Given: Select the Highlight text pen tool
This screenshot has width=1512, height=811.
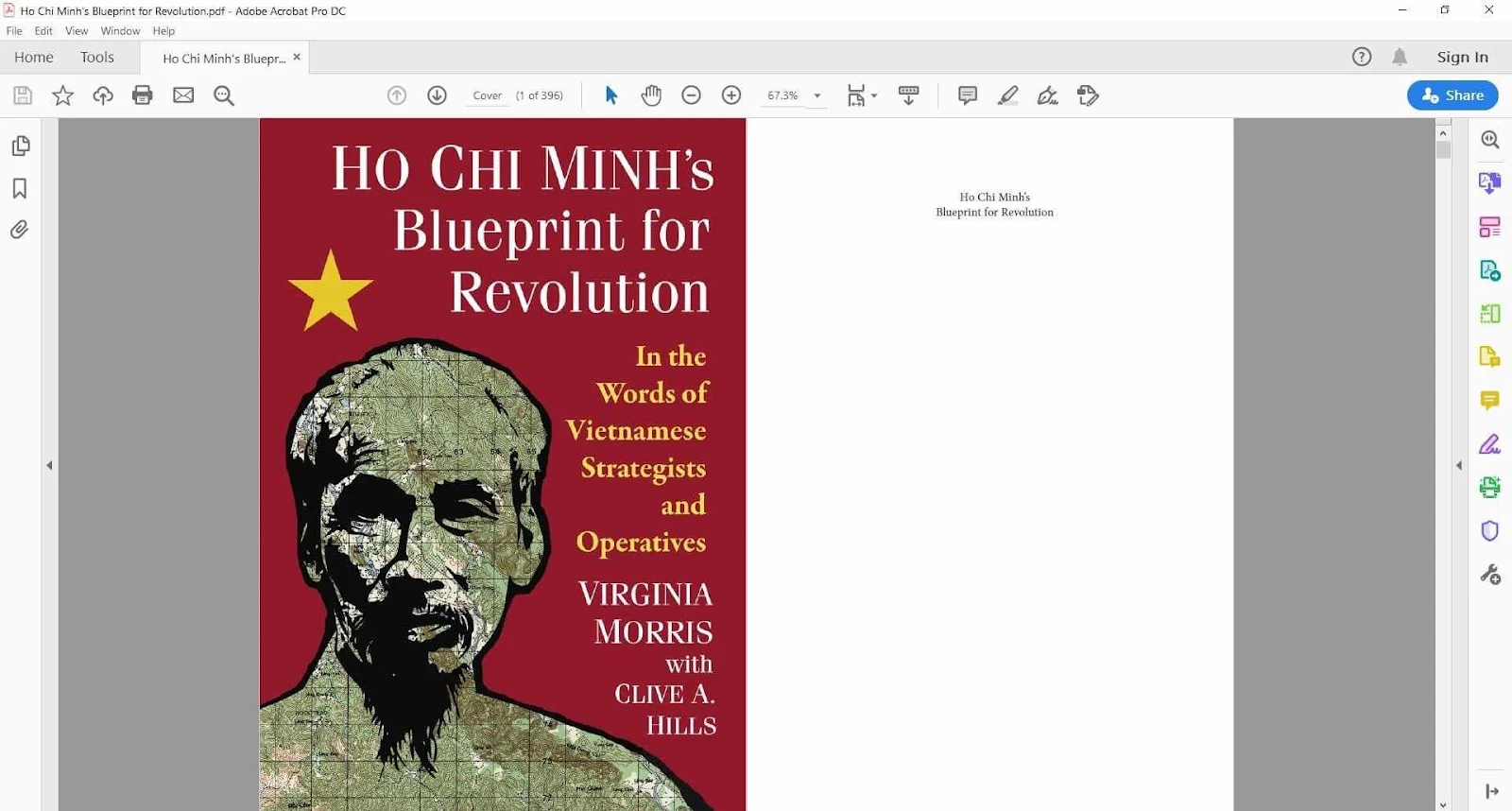Looking at the screenshot, I should pos(1007,95).
